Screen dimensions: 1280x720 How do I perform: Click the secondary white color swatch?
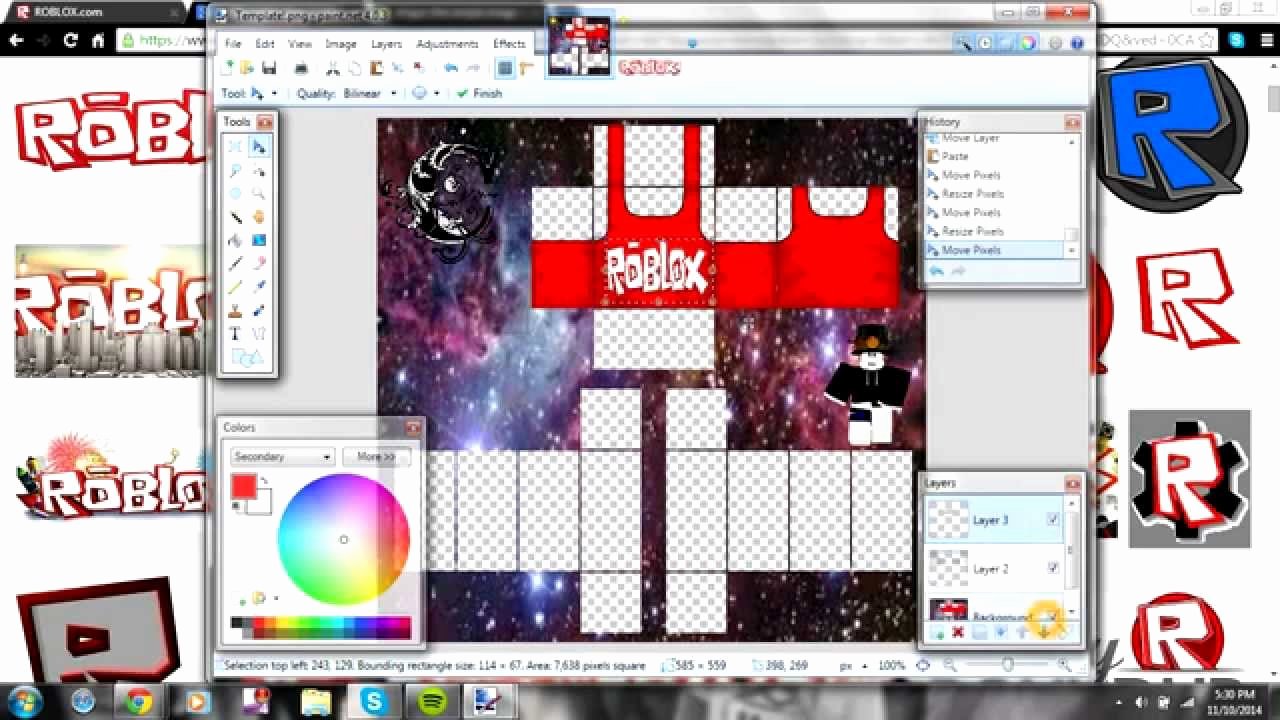261,501
